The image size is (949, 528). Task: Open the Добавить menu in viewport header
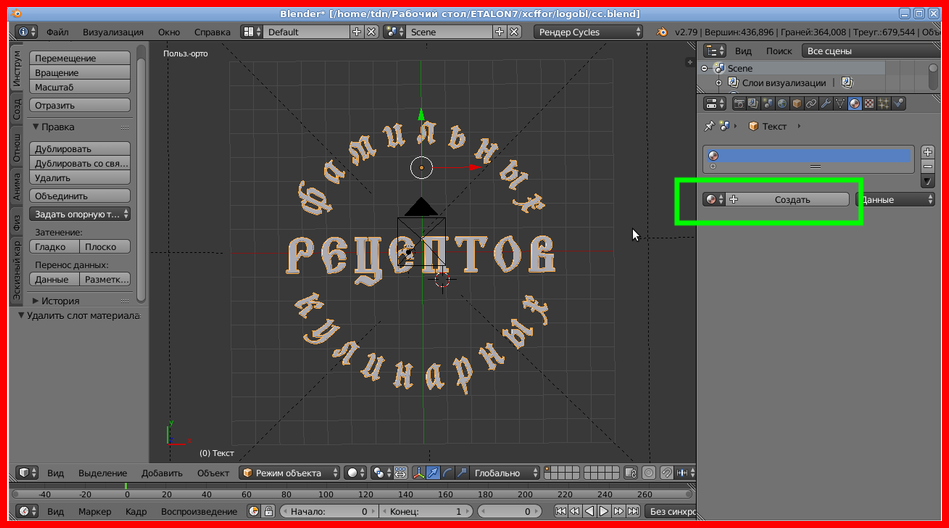(162, 473)
